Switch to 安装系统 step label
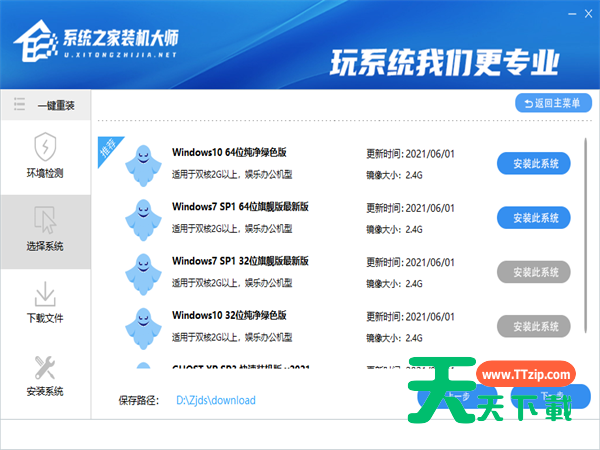 point(45,391)
